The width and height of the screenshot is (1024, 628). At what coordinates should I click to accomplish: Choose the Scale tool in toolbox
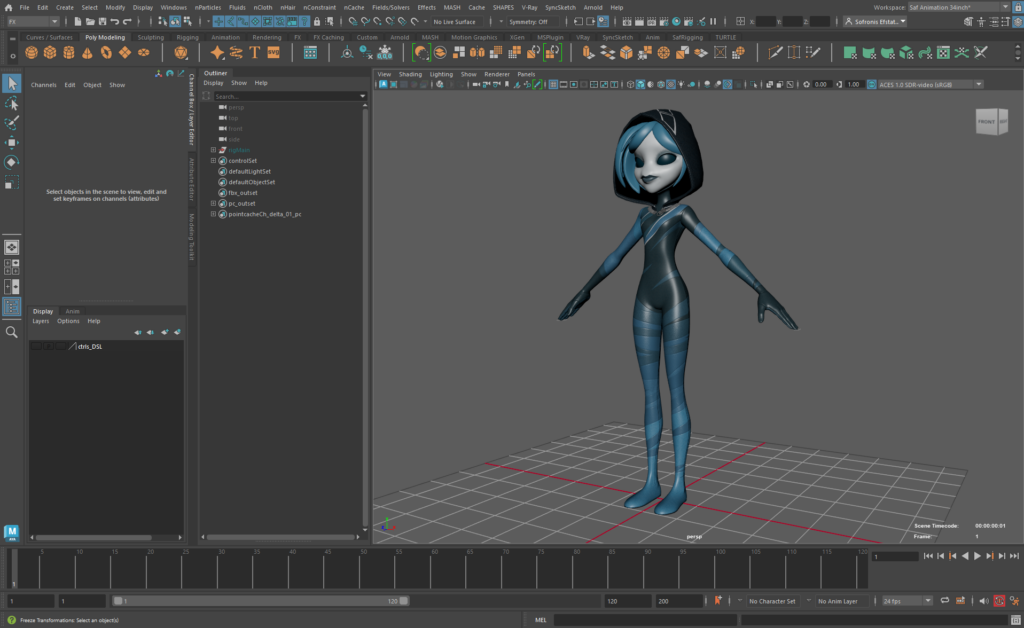coord(11,182)
